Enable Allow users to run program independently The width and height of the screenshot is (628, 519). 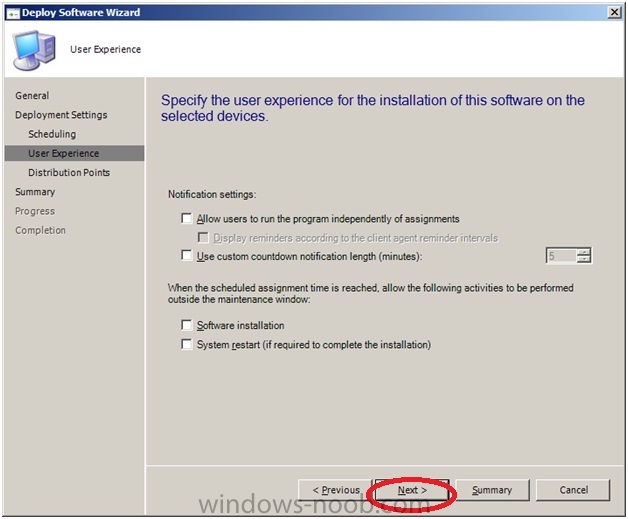click(187, 218)
